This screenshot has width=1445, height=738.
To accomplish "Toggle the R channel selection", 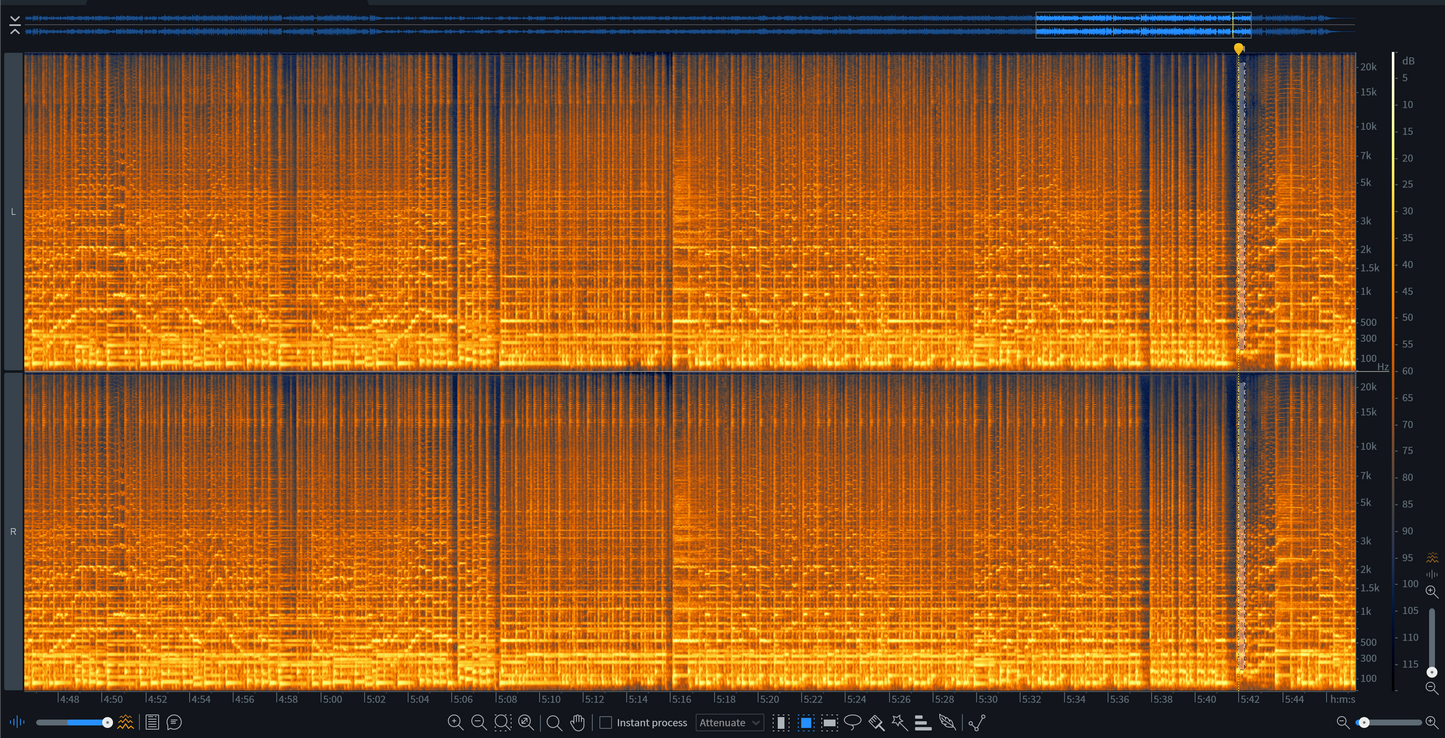I will coord(13,531).
